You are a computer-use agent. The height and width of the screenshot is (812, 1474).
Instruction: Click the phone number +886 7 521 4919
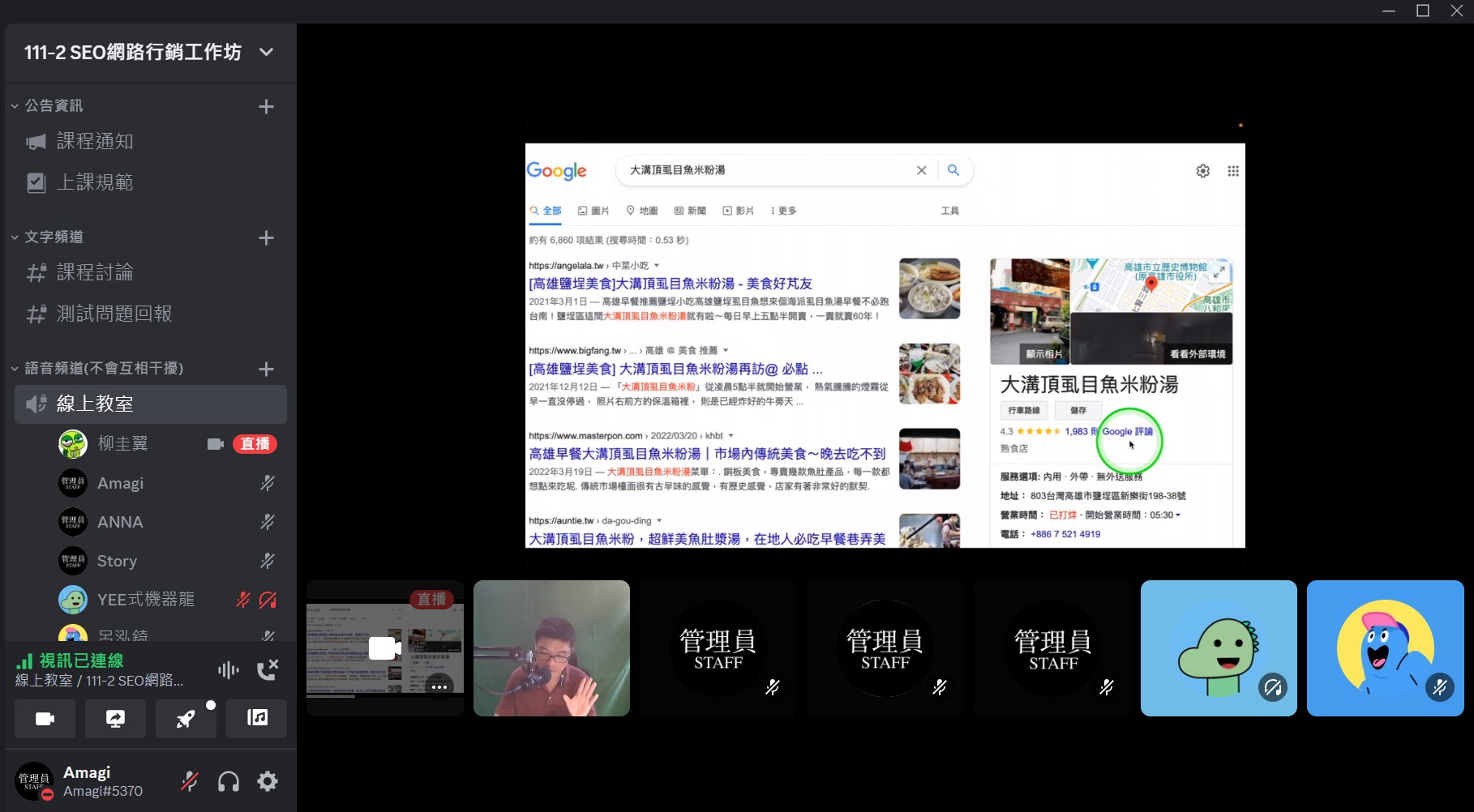click(x=1065, y=534)
